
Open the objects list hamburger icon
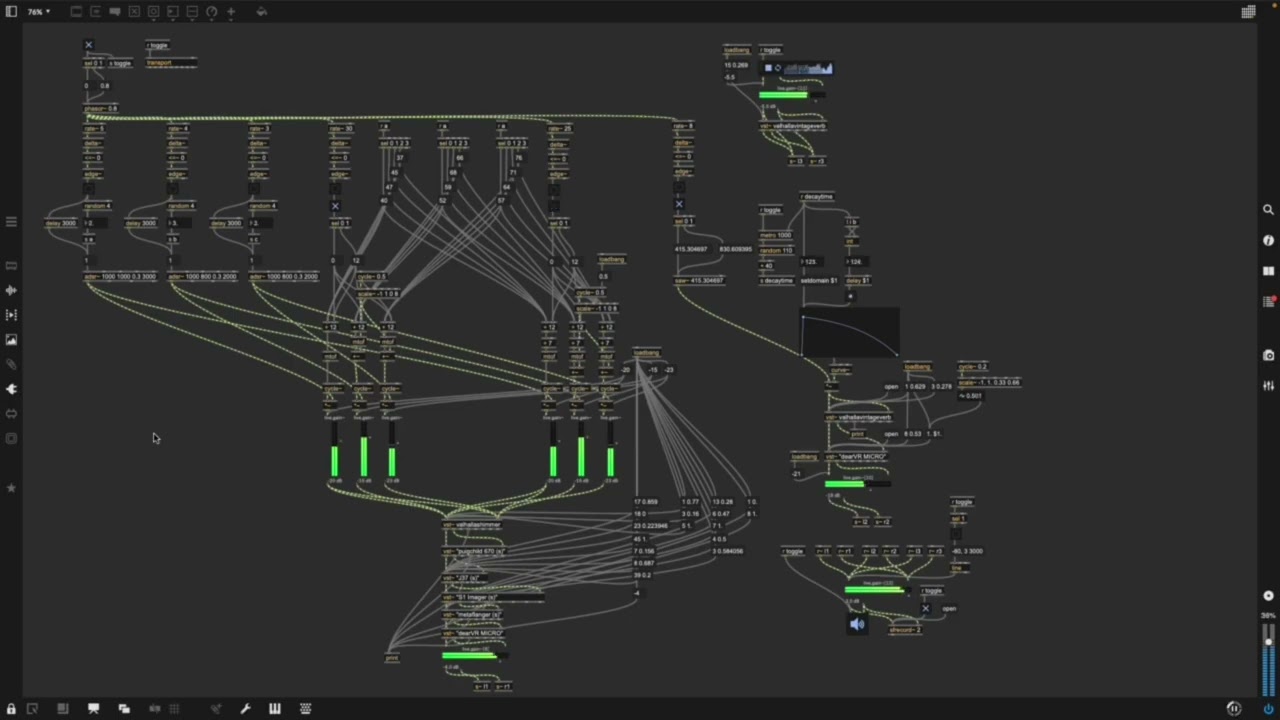pyautogui.click(x=11, y=222)
